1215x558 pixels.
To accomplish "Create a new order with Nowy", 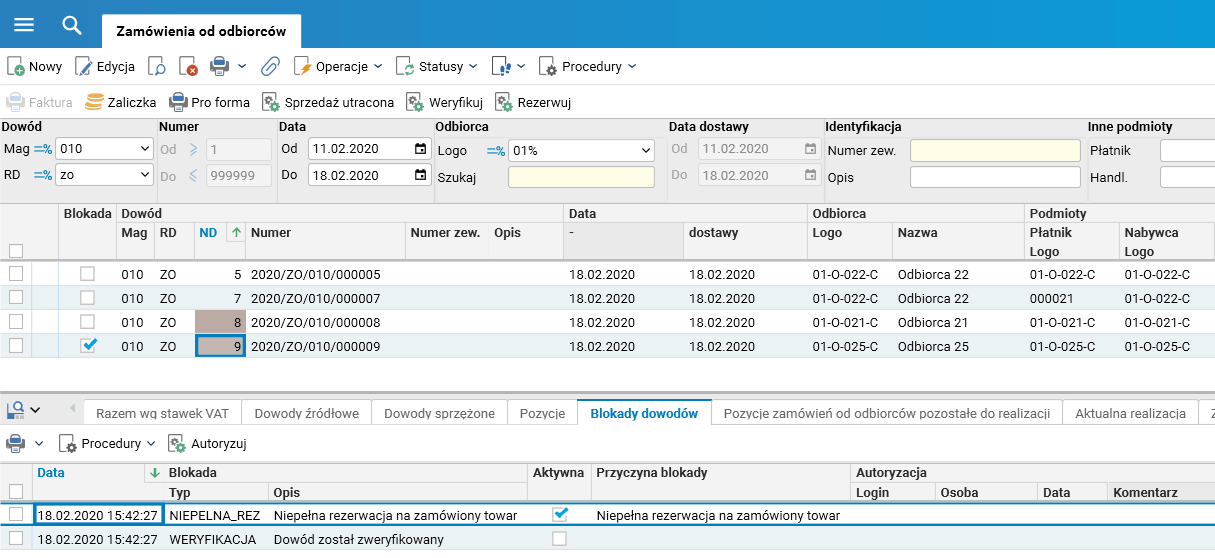I will pyautogui.click(x=35, y=67).
